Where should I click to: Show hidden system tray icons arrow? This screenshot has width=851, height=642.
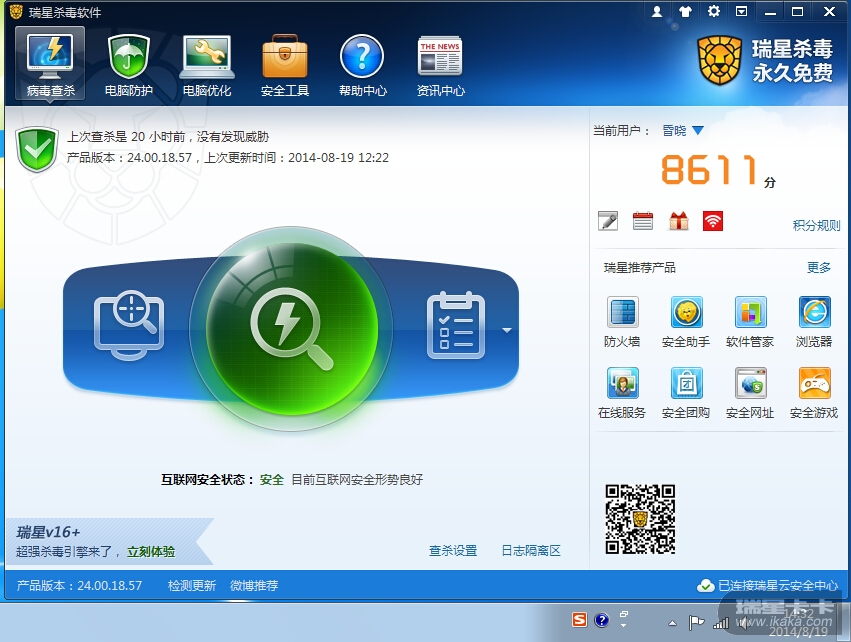pyautogui.click(x=672, y=623)
